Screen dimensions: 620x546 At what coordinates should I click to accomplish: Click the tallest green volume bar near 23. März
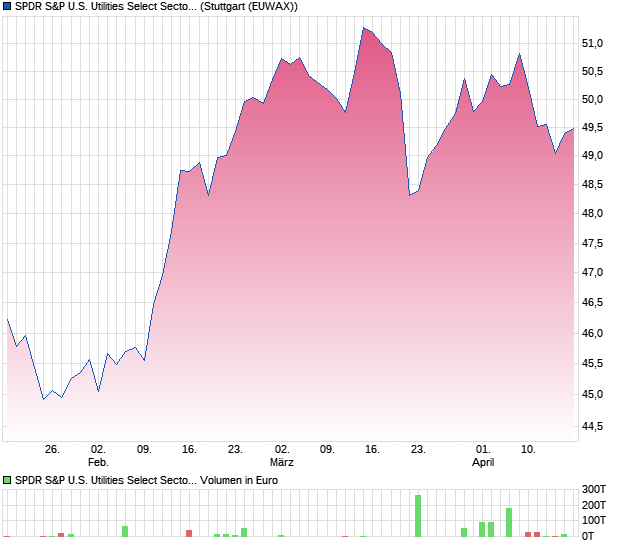(x=418, y=516)
